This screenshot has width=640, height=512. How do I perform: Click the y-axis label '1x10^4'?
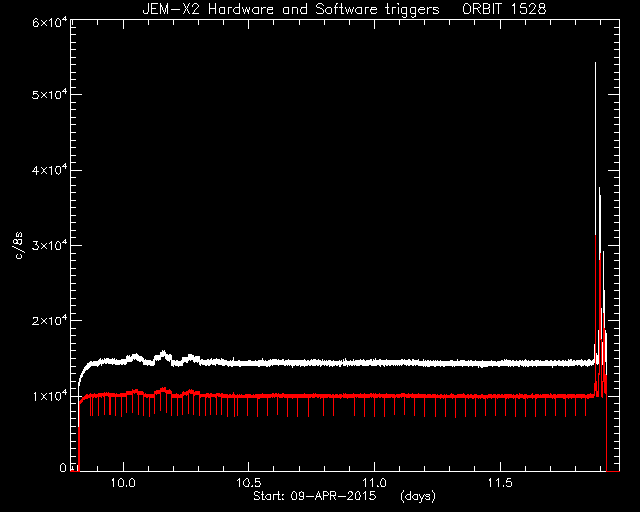pos(50,396)
